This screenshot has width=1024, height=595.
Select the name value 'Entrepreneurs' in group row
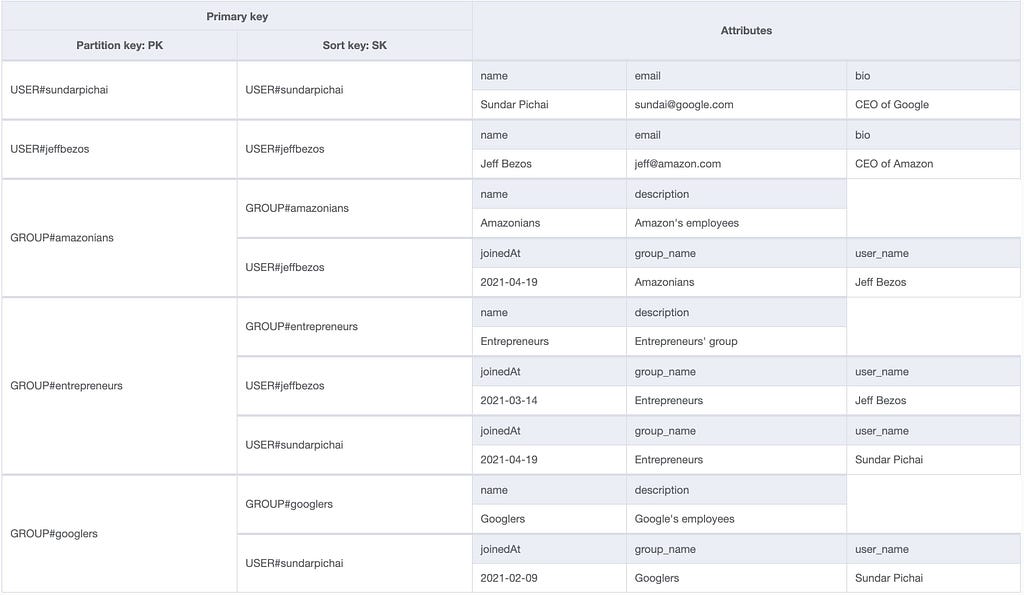[x=549, y=342]
